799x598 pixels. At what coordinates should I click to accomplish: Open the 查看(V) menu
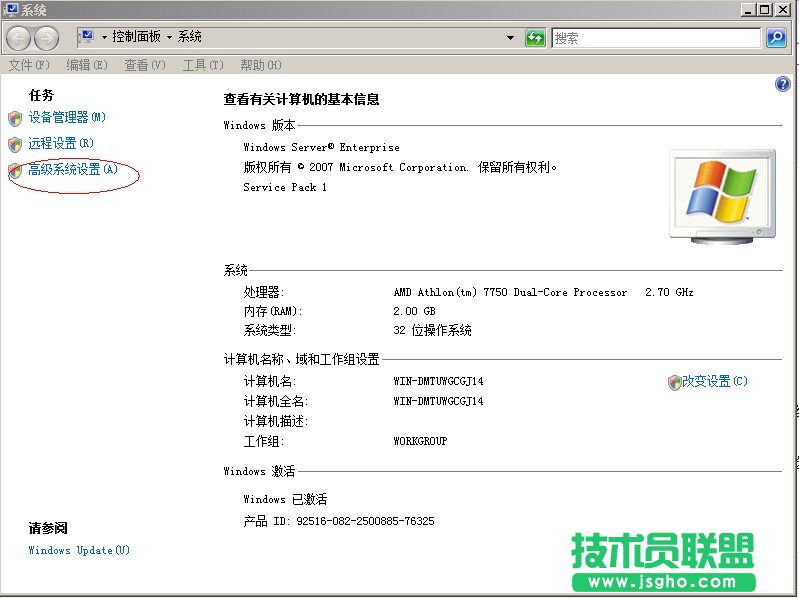(x=145, y=65)
